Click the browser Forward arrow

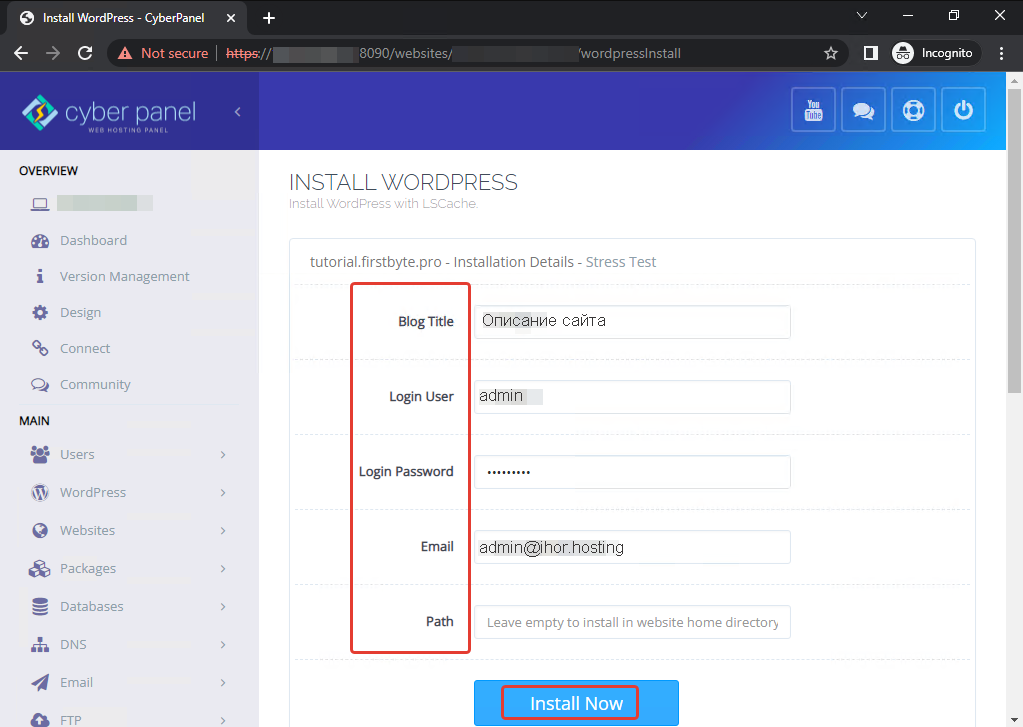coord(53,53)
